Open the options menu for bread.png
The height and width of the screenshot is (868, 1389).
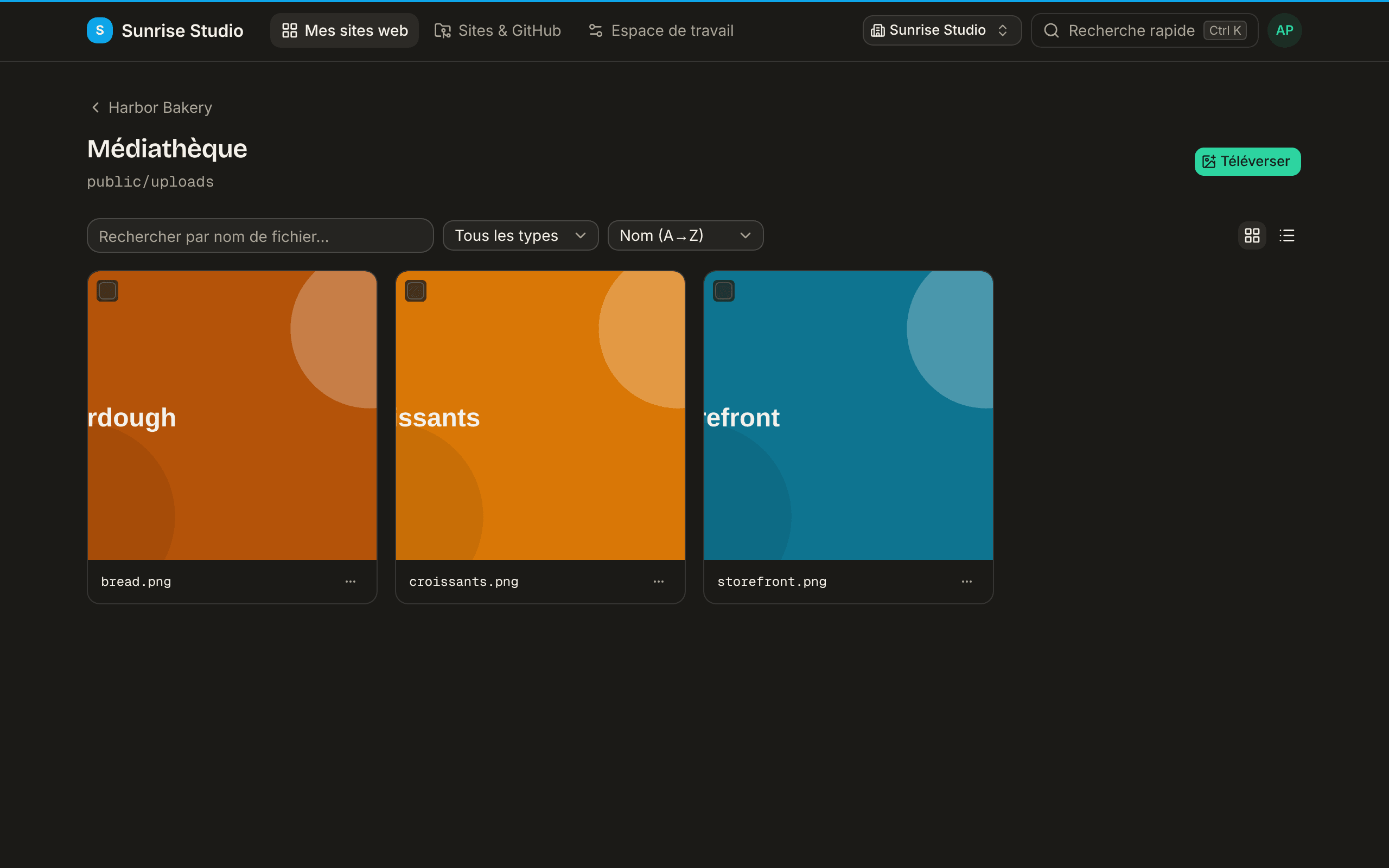[x=350, y=582]
